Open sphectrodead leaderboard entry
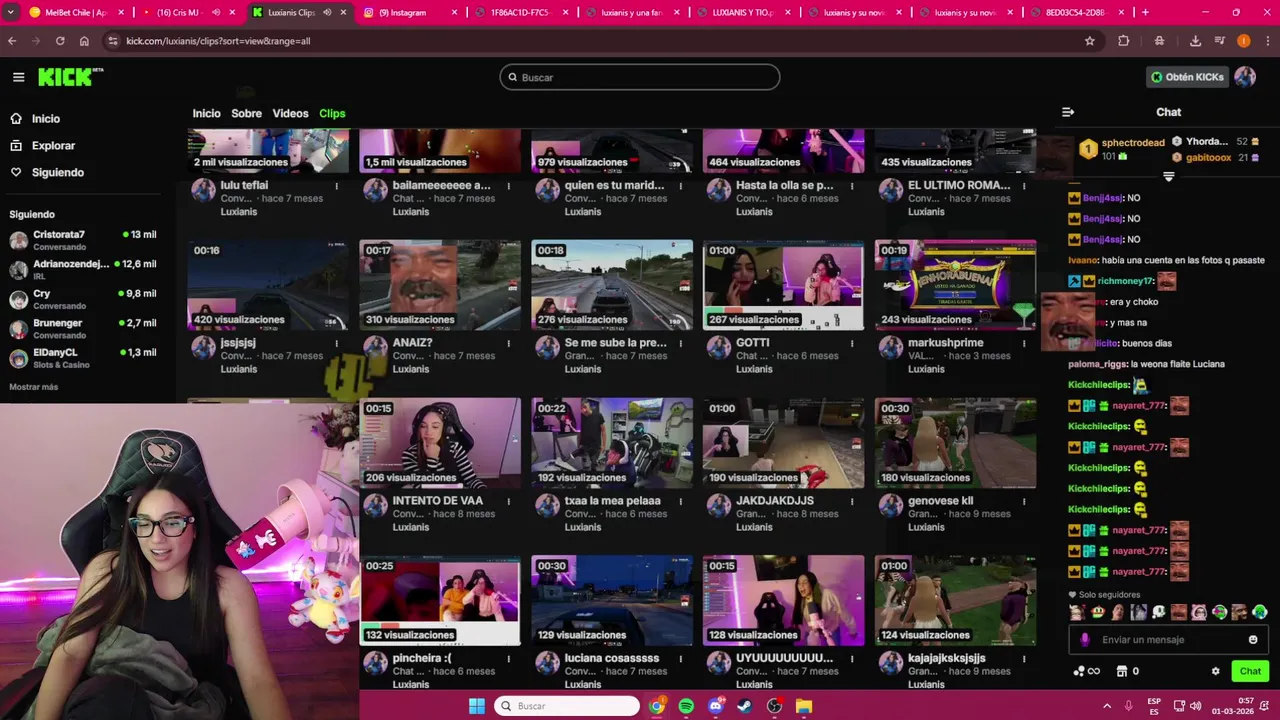The height and width of the screenshot is (720, 1280). pos(1122,149)
